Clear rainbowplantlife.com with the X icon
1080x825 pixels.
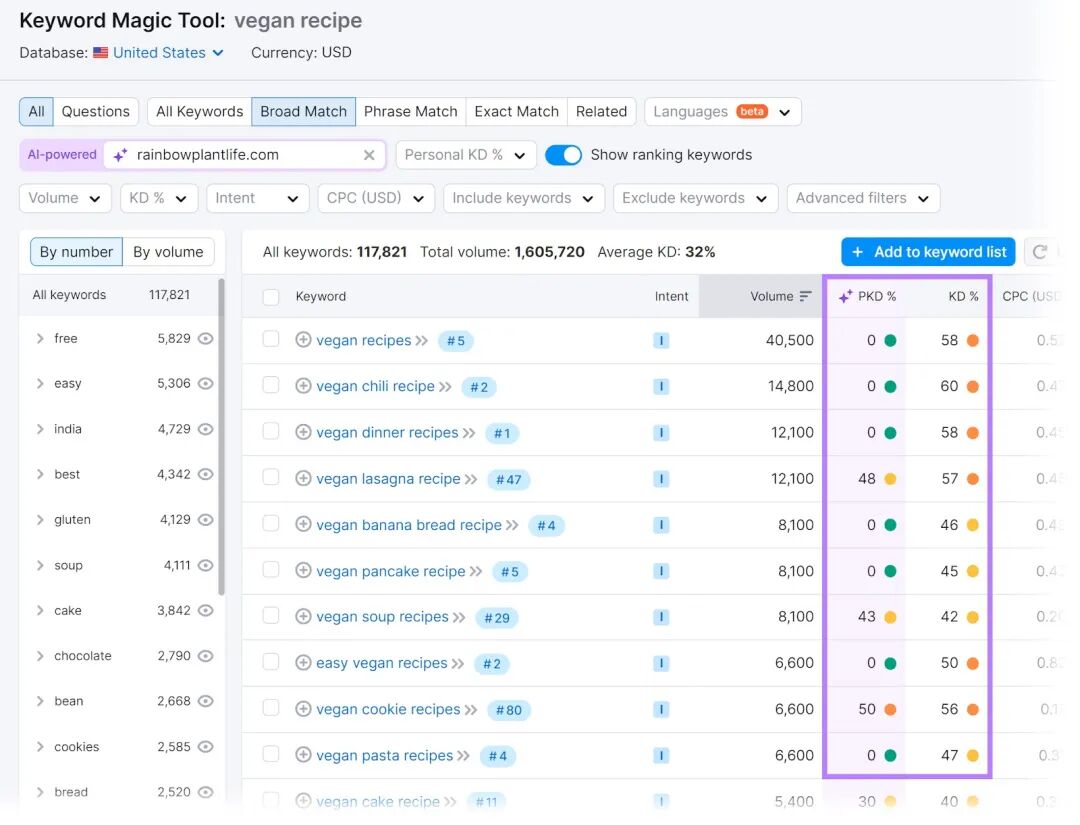pyautogui.click(x=369, y=155)
